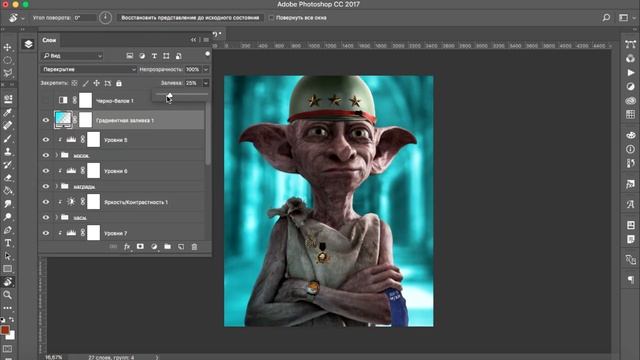Toggle the layer filter switch

[207, 54]
